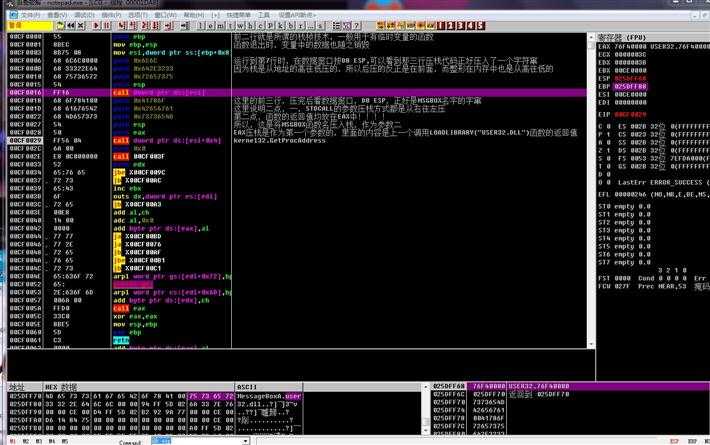Click the EBP button at bottom right

(692, 441)
